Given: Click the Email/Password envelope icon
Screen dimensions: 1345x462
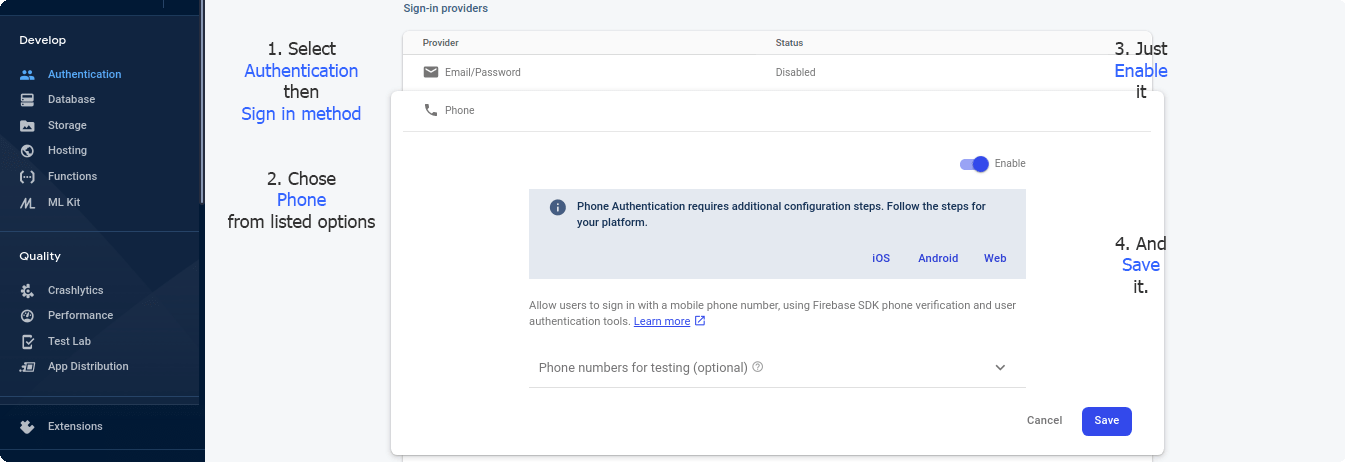Looking at the screenshot, I should 431,72.
